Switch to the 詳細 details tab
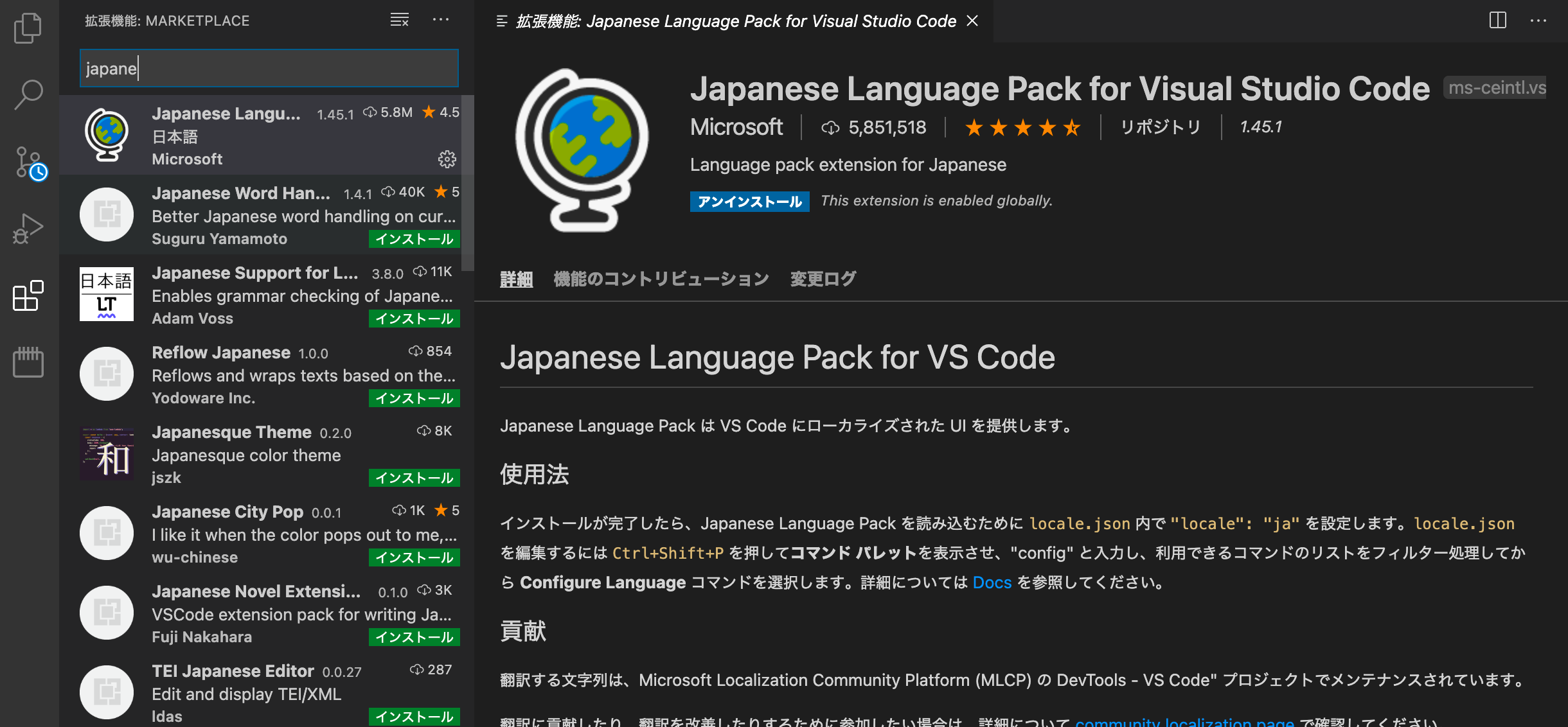Screen dimensions: 1568x727 (517, 279)
